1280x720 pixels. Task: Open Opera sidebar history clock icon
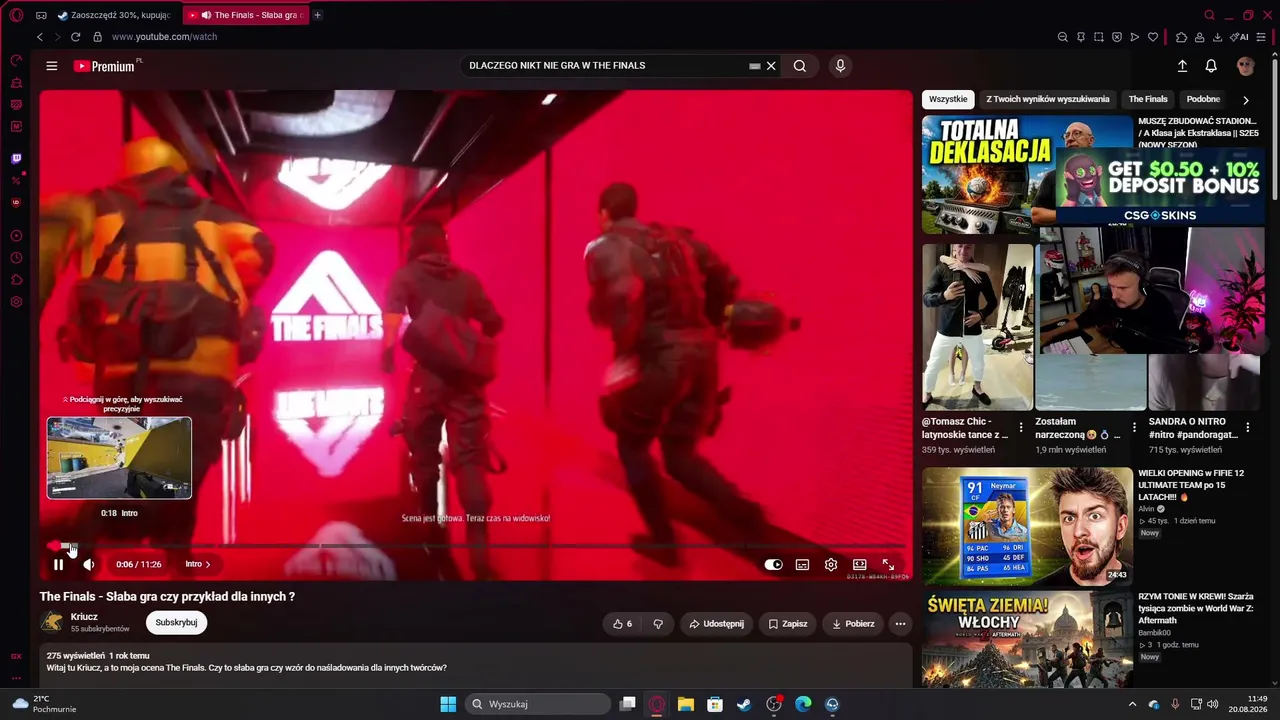16,258
